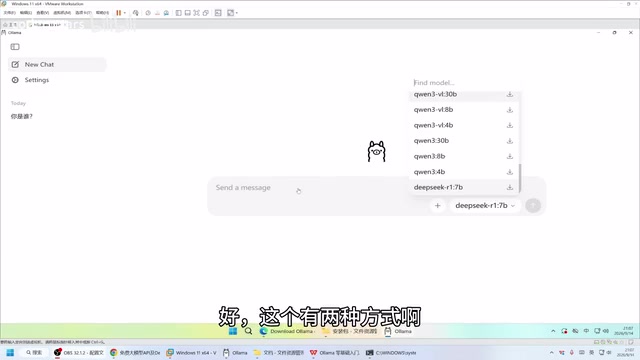
Task: Send the message with arrow button
Action: 533,206
